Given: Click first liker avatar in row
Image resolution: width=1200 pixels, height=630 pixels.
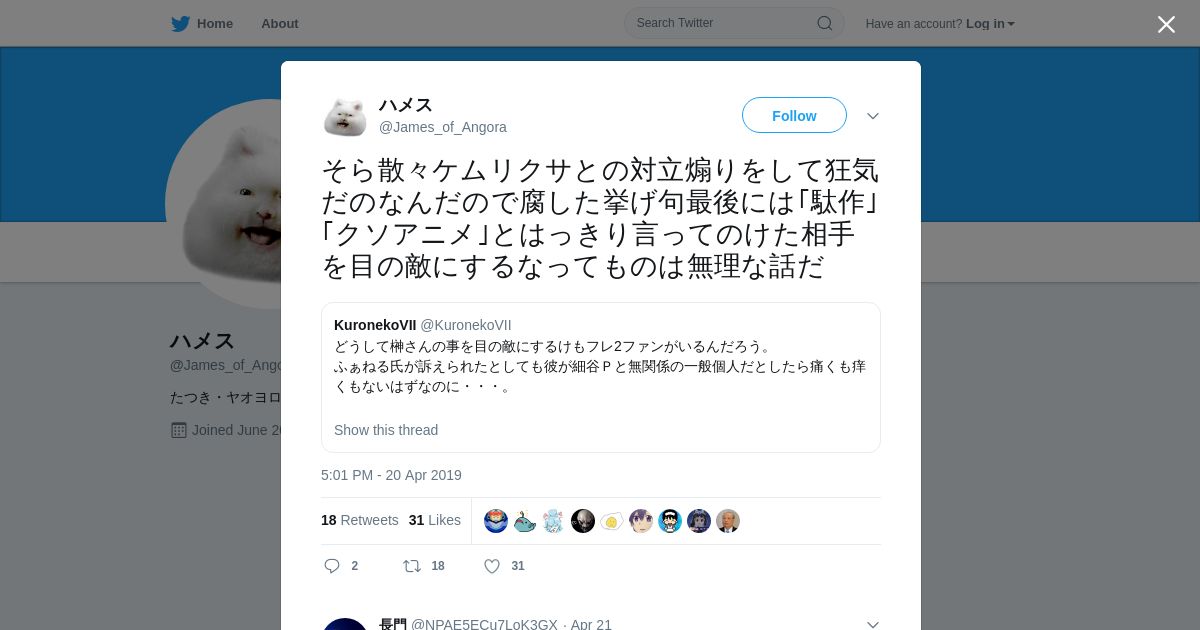Looking at the screenshot, I should coord(496,521).
